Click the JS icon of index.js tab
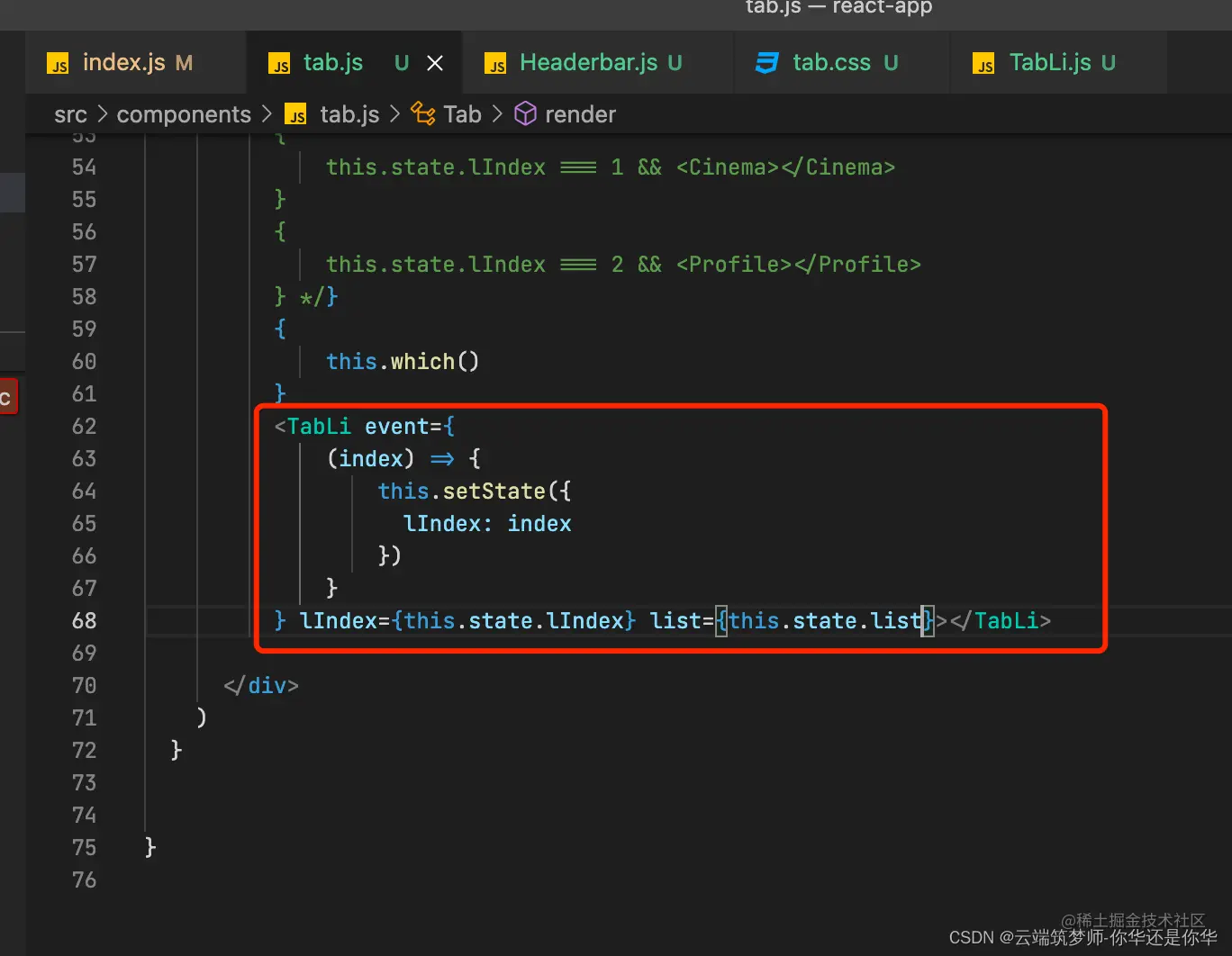Viewport: 1232px width, 956px height. pyautogui.click(x=59, y=64)
